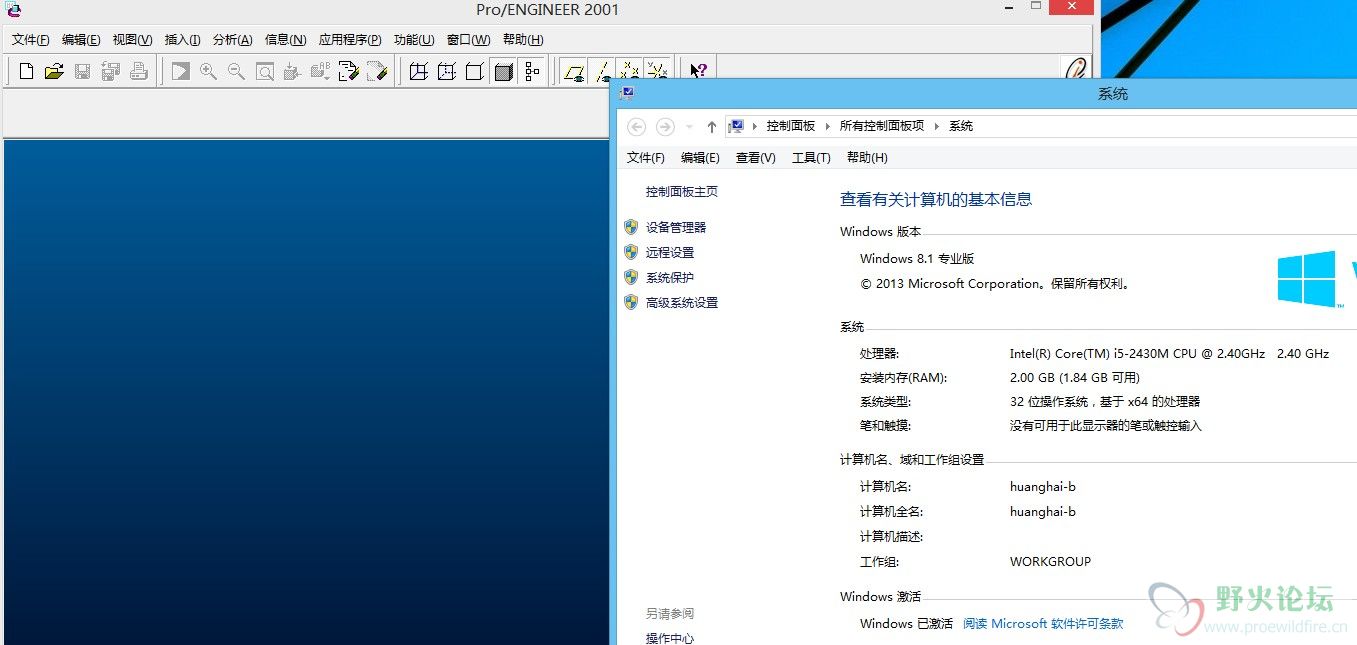Switch to No Hidden display mode

(475, 71)
